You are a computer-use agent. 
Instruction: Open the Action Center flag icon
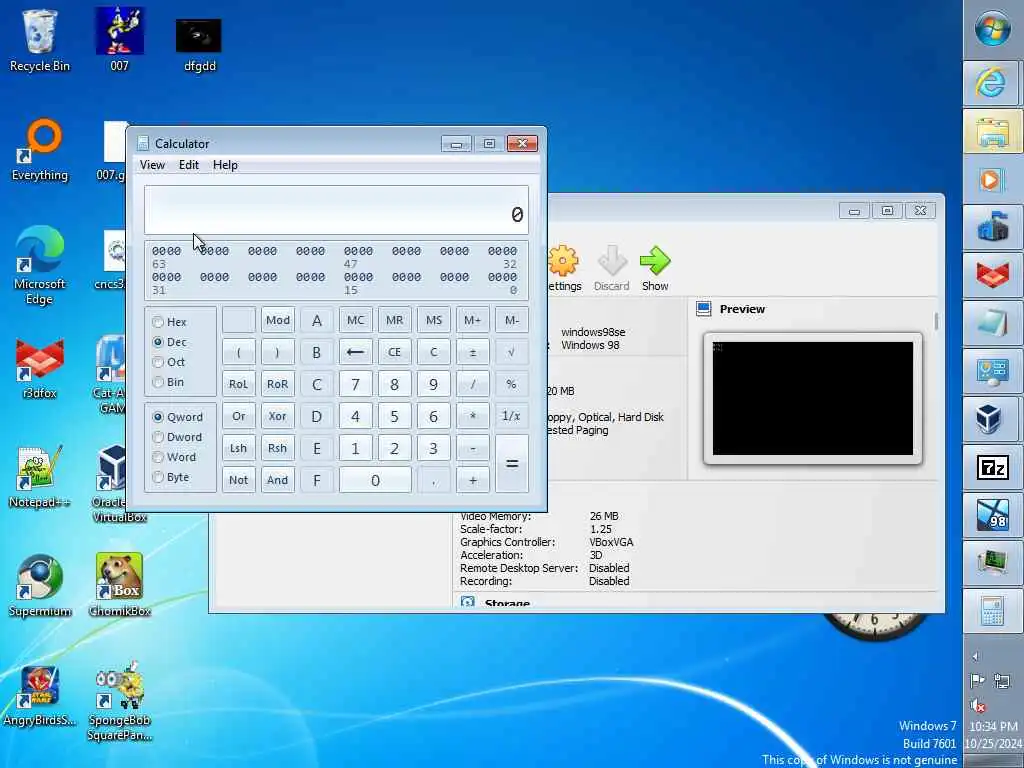978,681
